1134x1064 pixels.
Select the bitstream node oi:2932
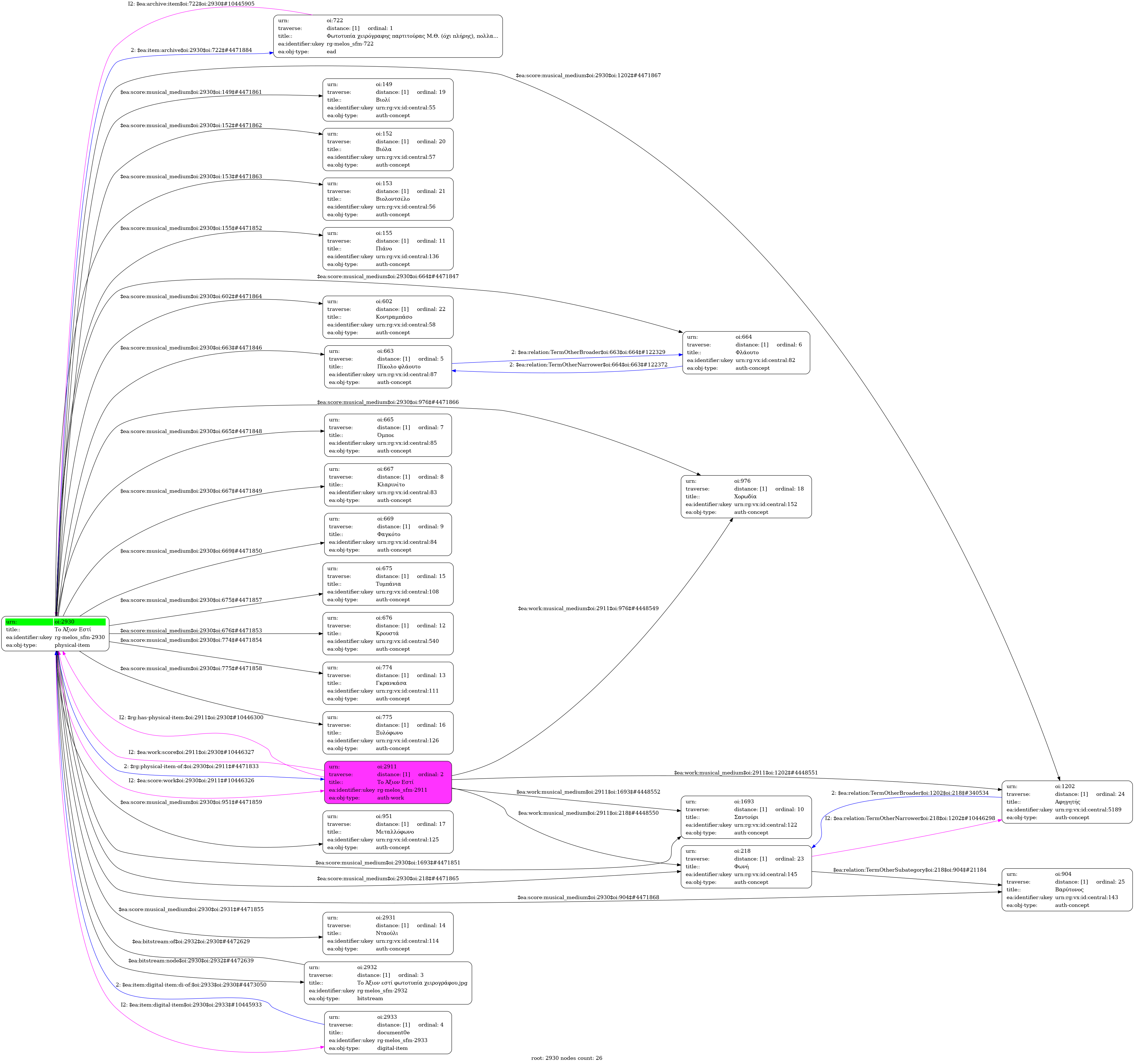[x=388, y=982]
